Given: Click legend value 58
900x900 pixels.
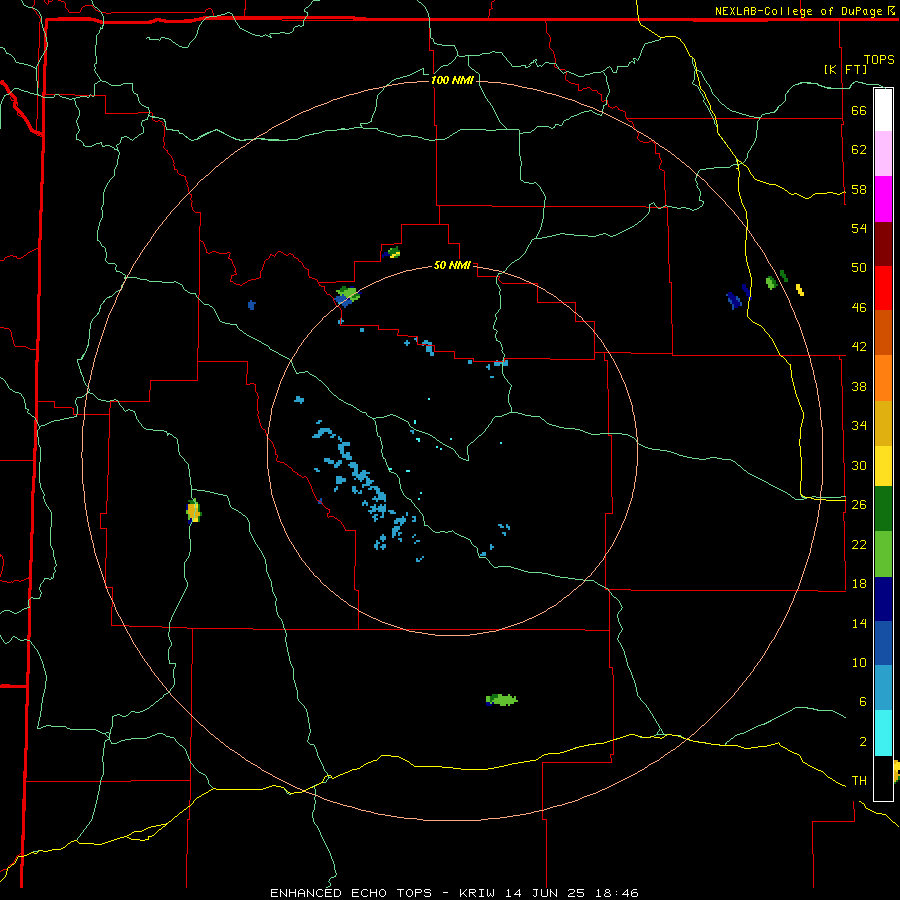Looking at the screenshot, I should pos(859,189).
